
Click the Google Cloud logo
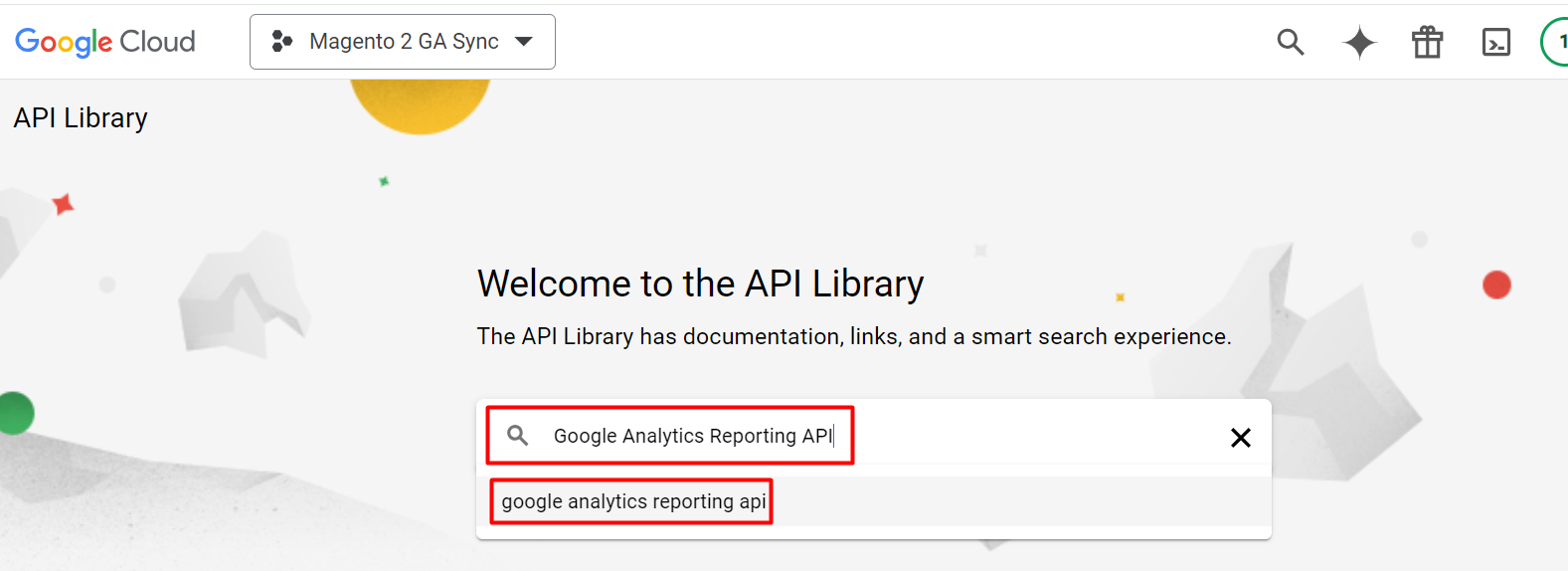[x=104, y=42]
